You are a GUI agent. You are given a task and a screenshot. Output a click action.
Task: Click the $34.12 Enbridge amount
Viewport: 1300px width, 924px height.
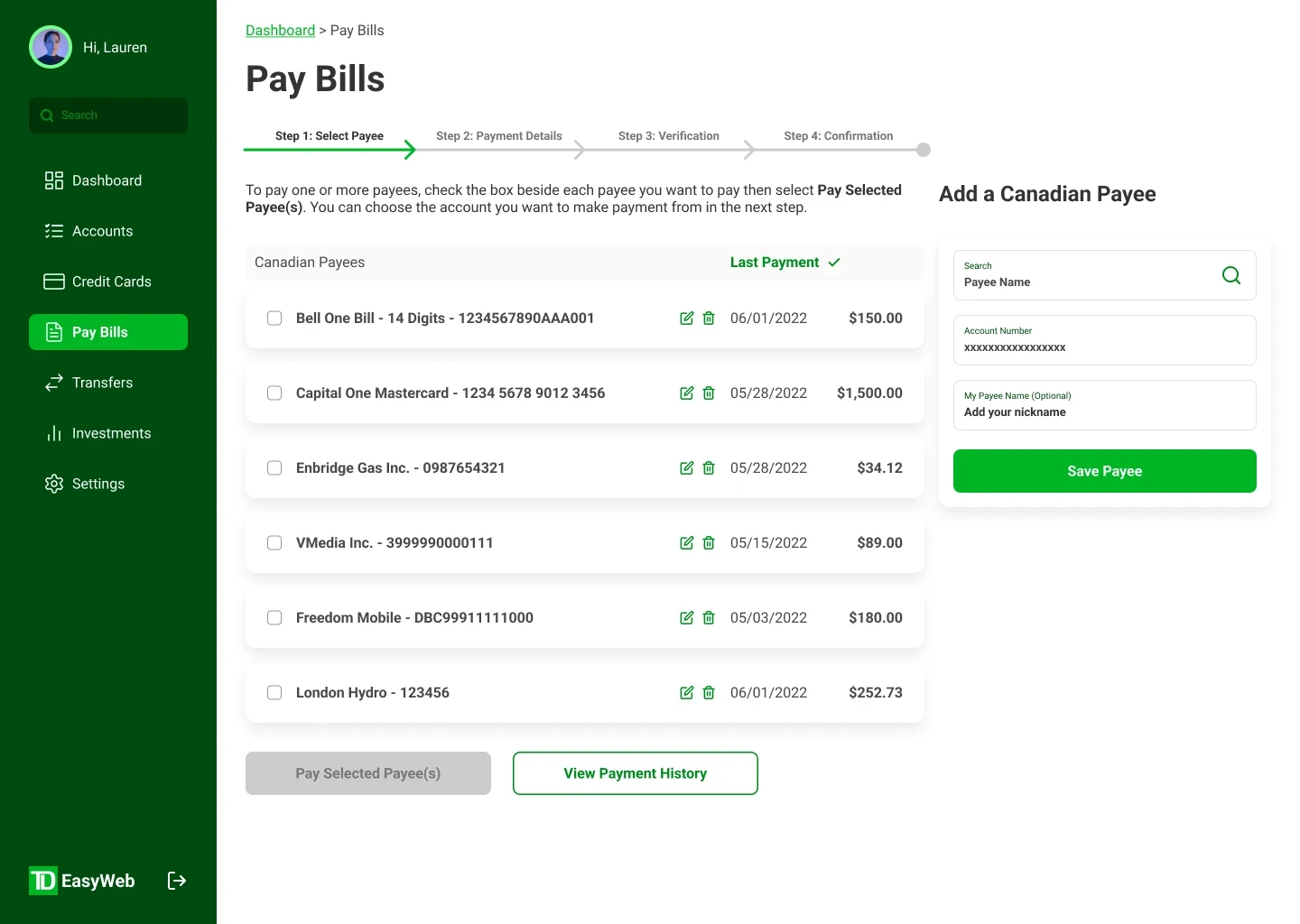pos(880,468)
